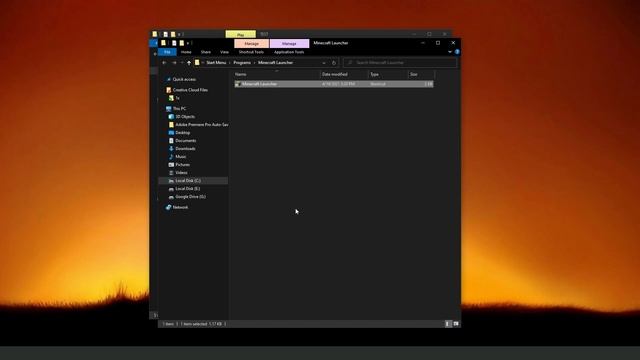640x360 pixels.
Task: Expand the chevron after Start Menu breadcrumb
Action: click(x=230, y=63)
